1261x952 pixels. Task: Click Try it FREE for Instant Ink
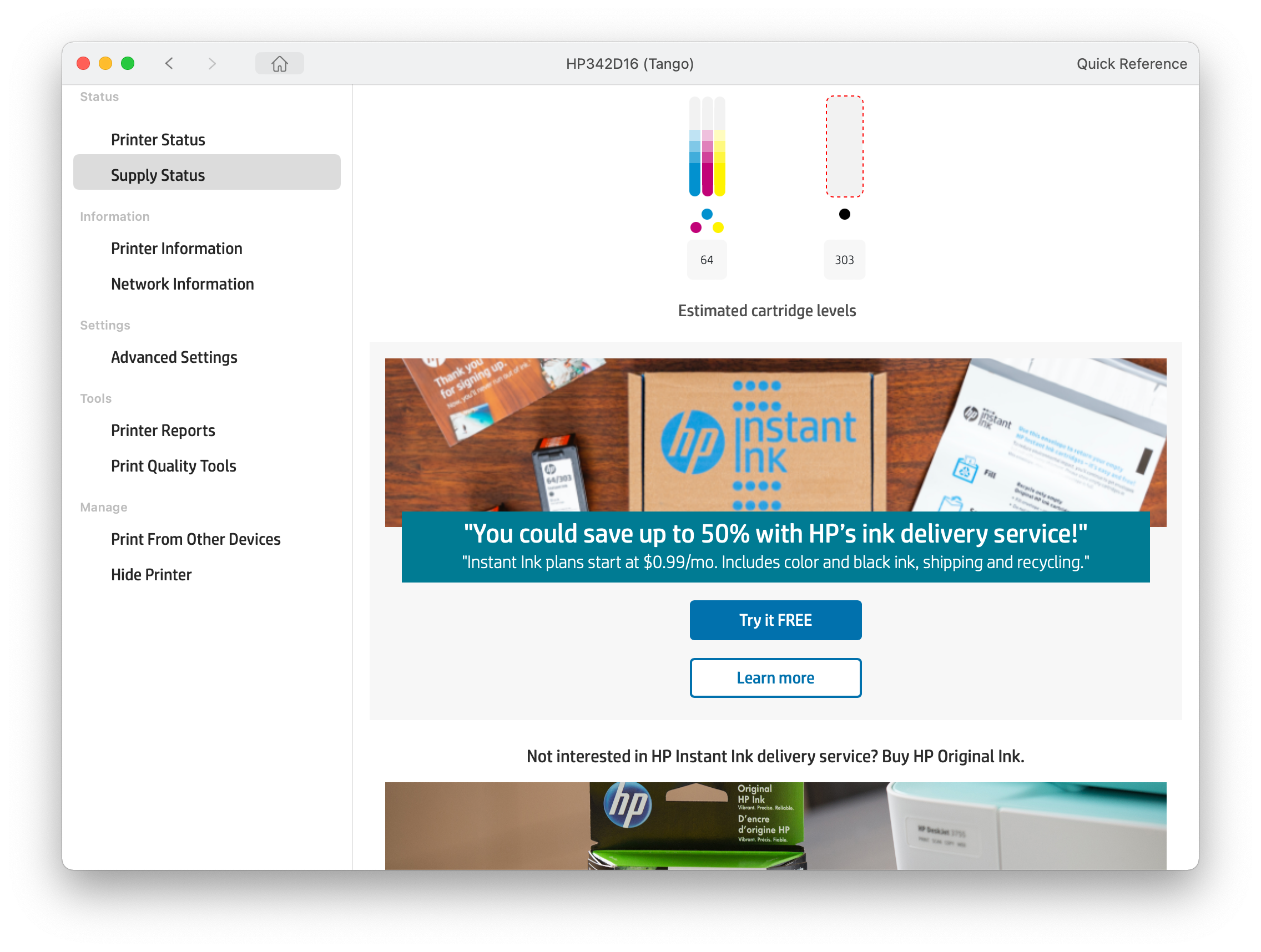(x=775, y=620)
